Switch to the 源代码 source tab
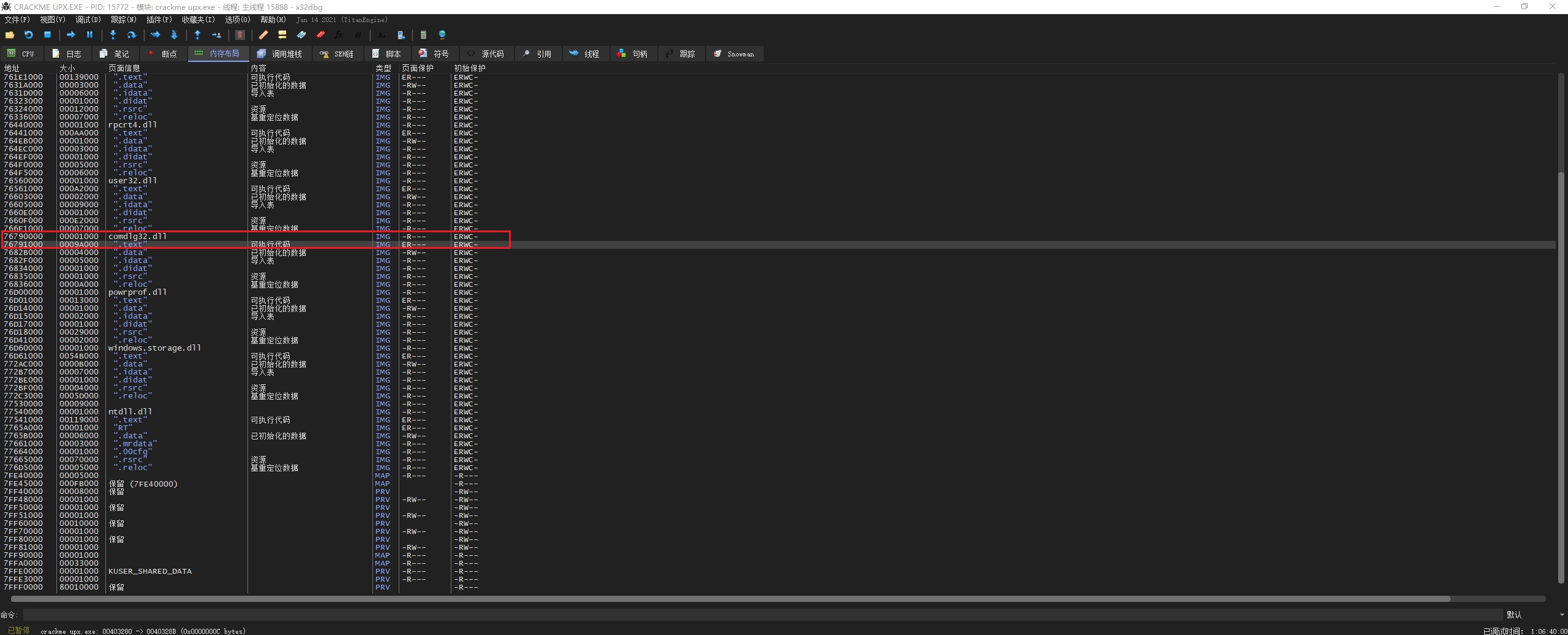Screen dimensions: 1568x635 tap(486, 54)
